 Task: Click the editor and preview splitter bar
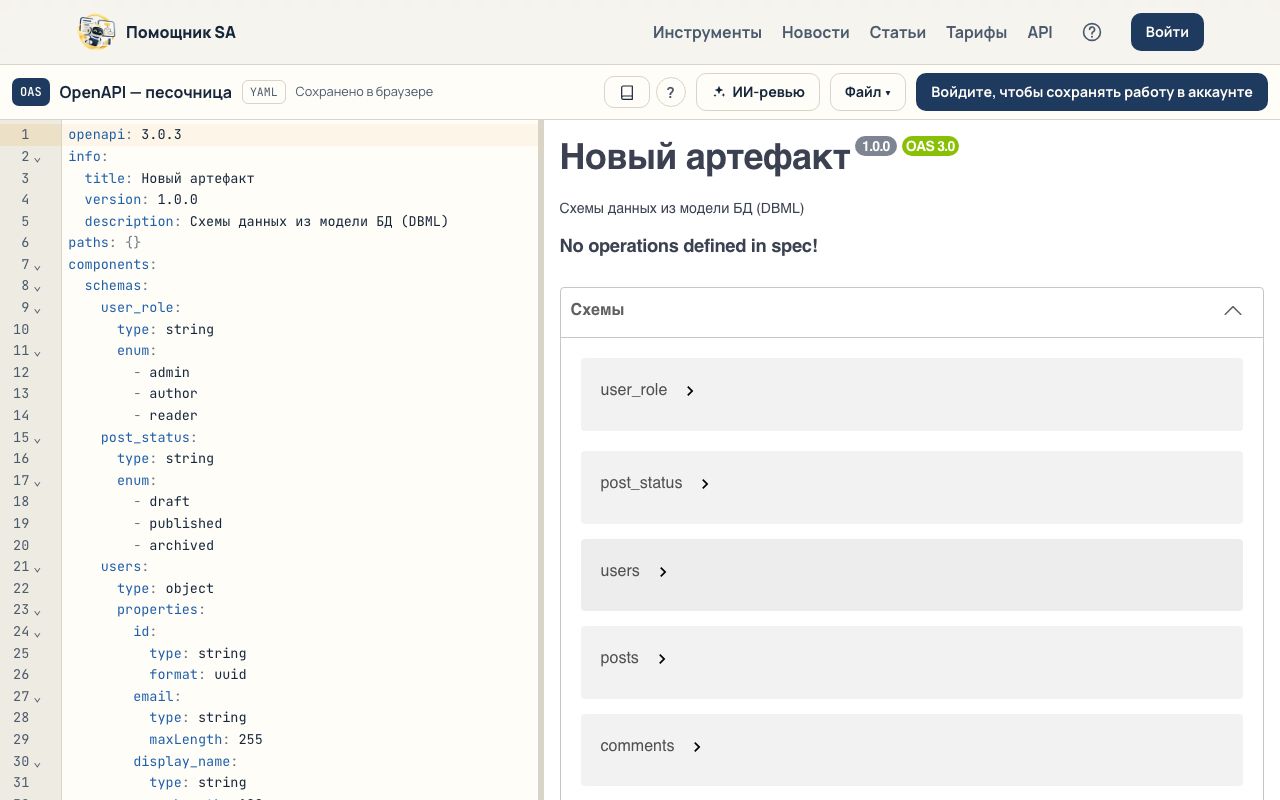(x=541, y=460)
